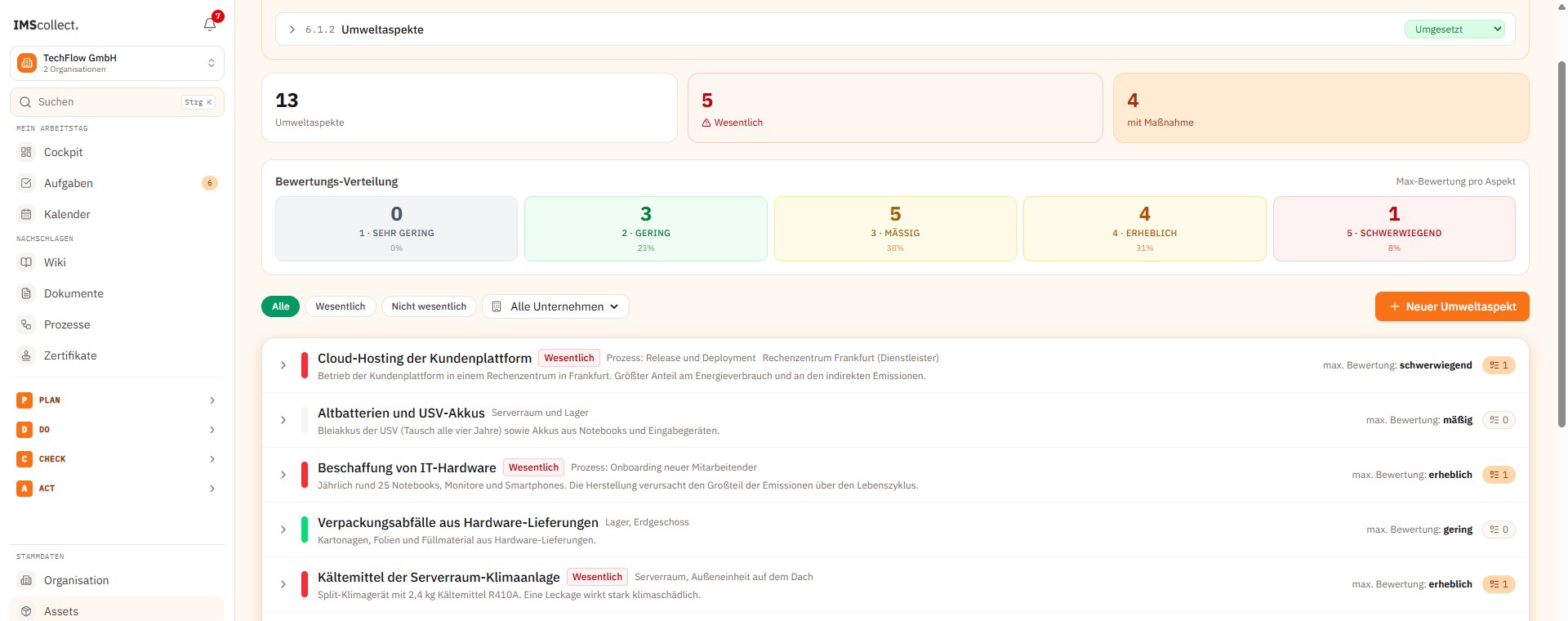
Task: Click the Organisation building icon
Action: pos(26,580)
